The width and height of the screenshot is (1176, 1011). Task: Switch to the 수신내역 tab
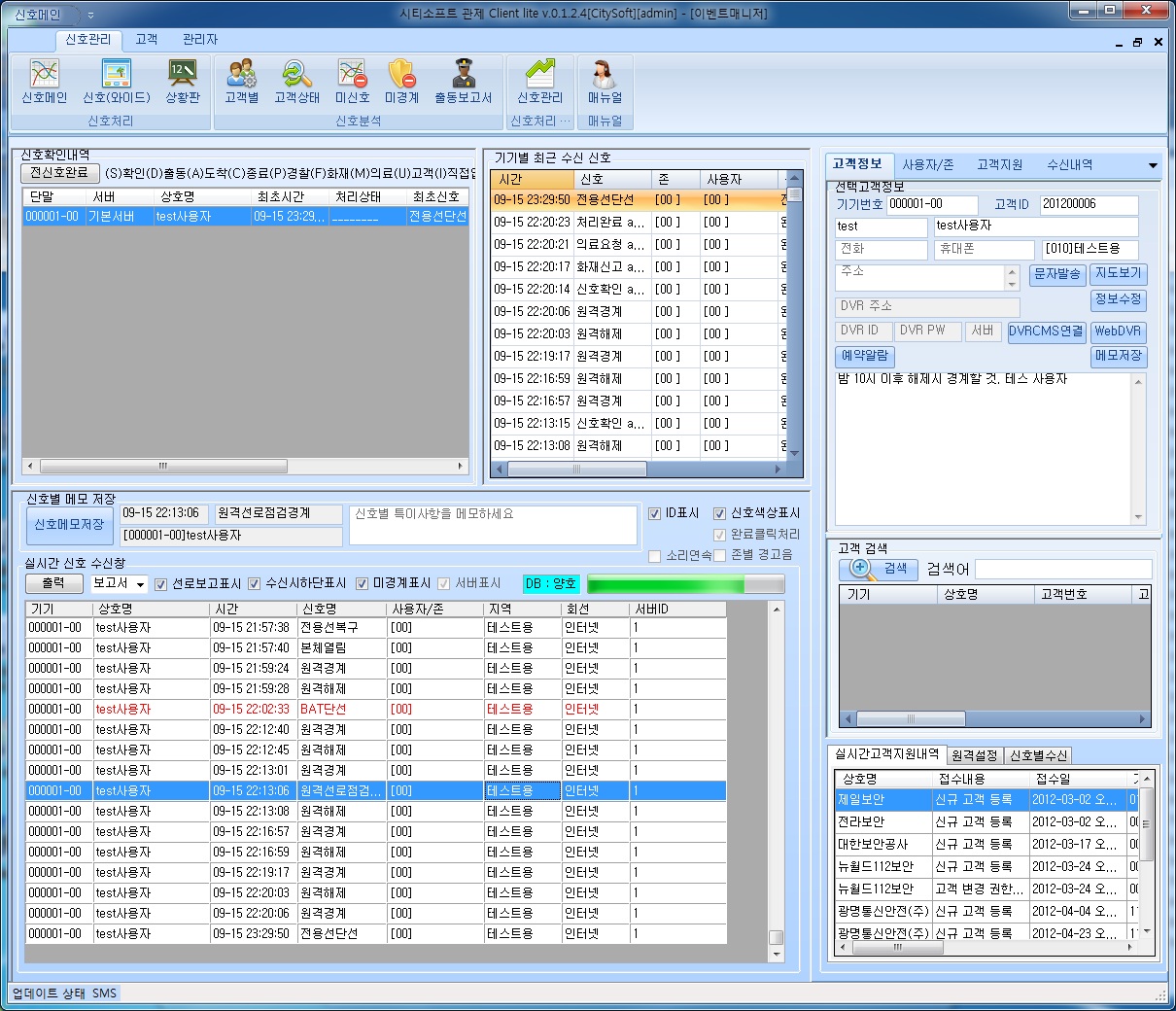[x=1069, y=164]
